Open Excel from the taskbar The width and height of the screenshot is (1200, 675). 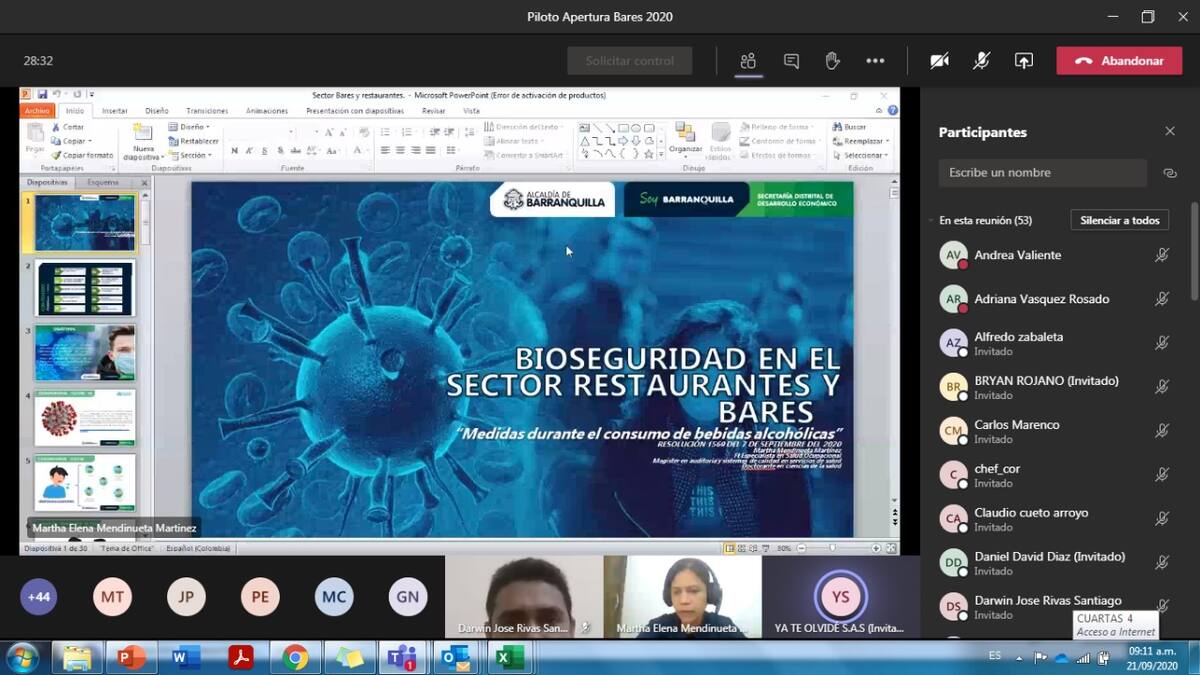510,657
